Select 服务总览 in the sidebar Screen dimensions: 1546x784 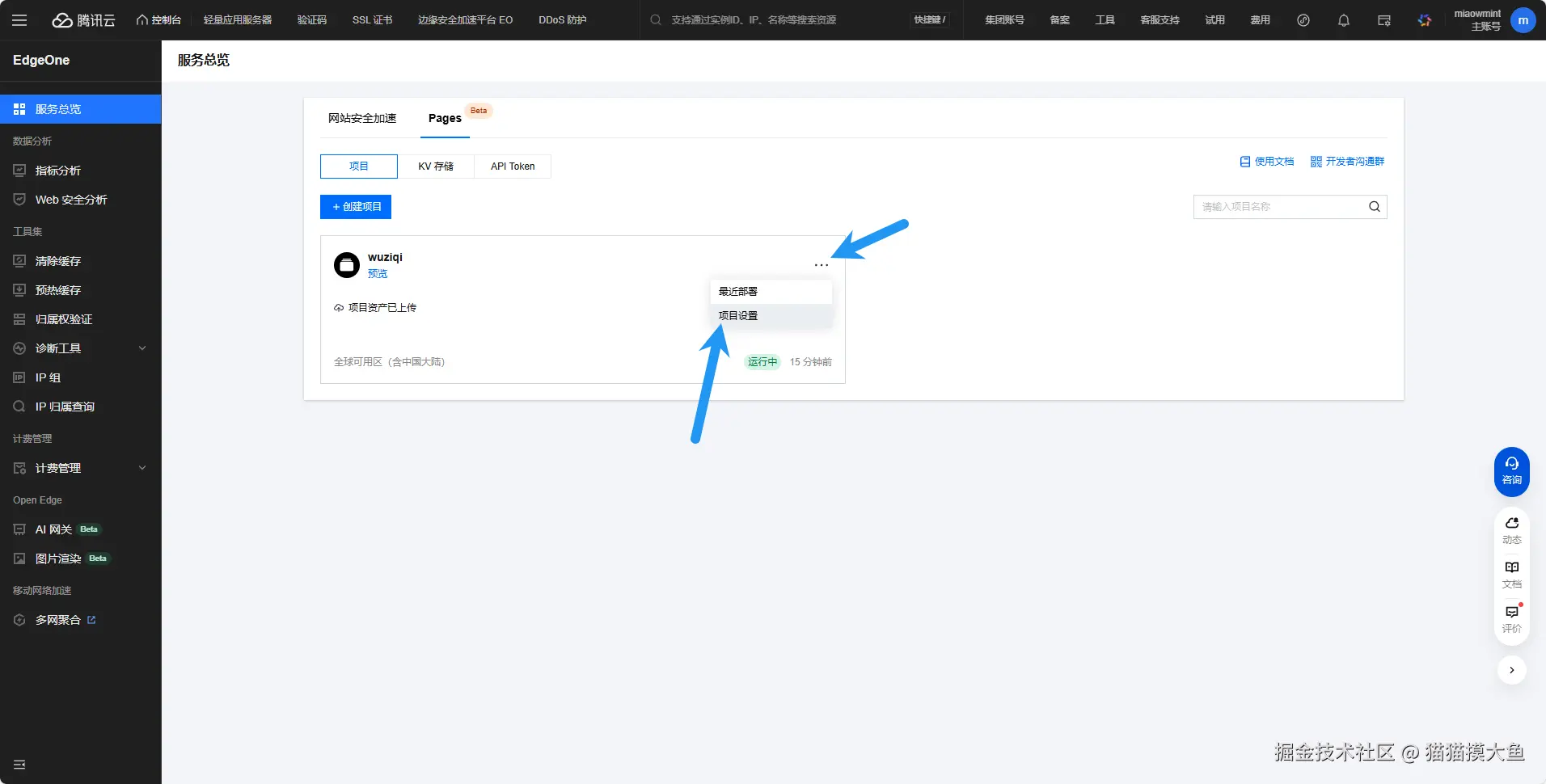[x=81, y=109]
